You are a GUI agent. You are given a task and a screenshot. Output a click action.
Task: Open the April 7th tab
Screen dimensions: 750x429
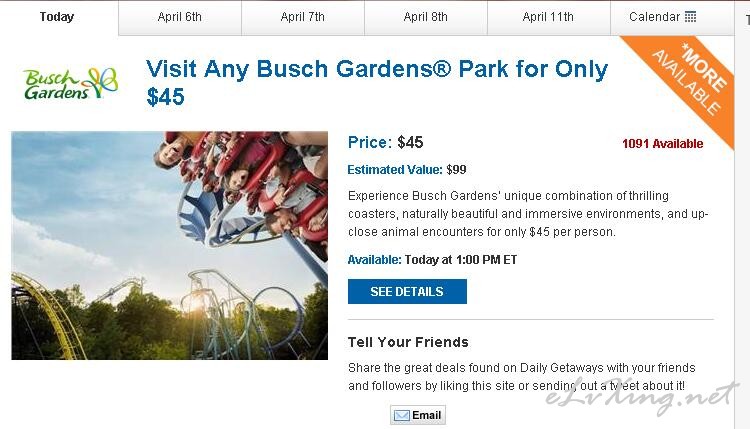[x=303, y=17]
